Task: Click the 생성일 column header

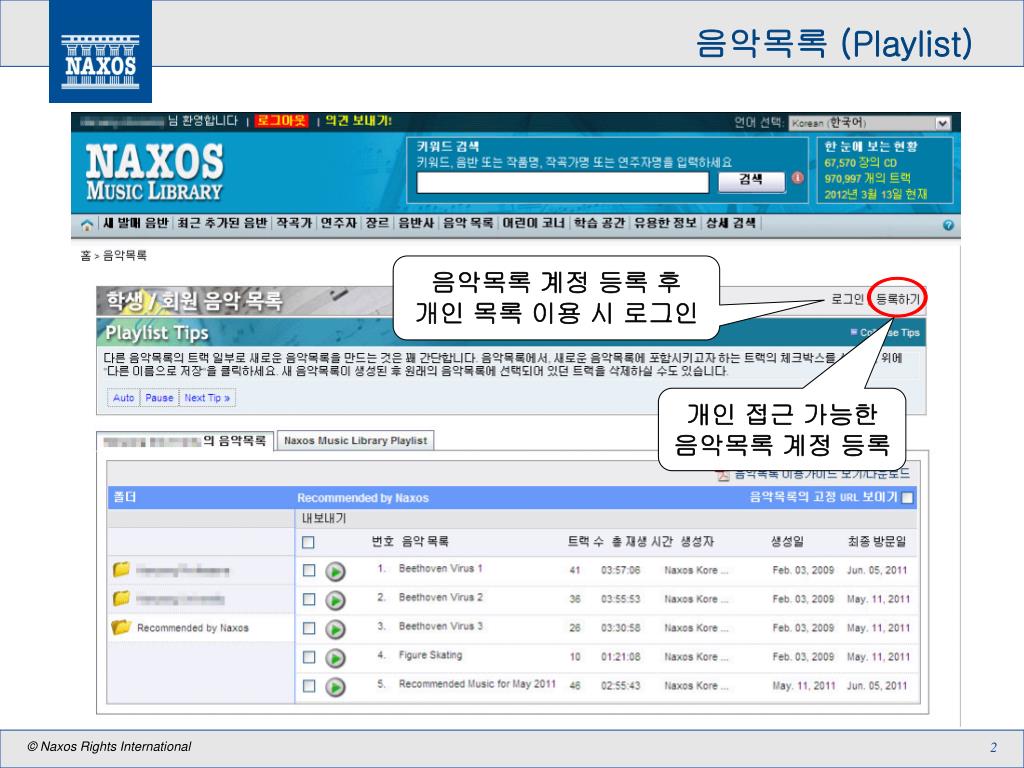Action: click(787, 541)
